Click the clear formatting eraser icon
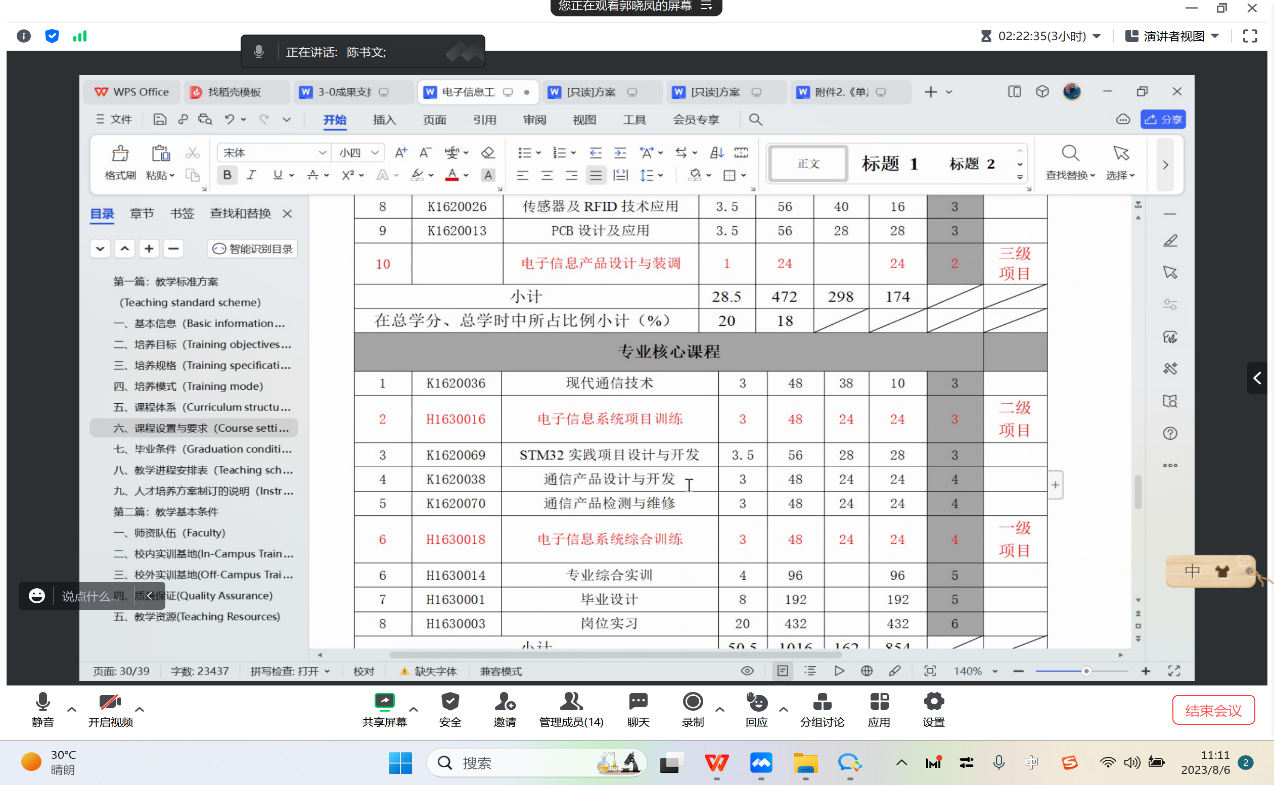Viewport: 1274px width, 785px height. [x=488, y=153]
